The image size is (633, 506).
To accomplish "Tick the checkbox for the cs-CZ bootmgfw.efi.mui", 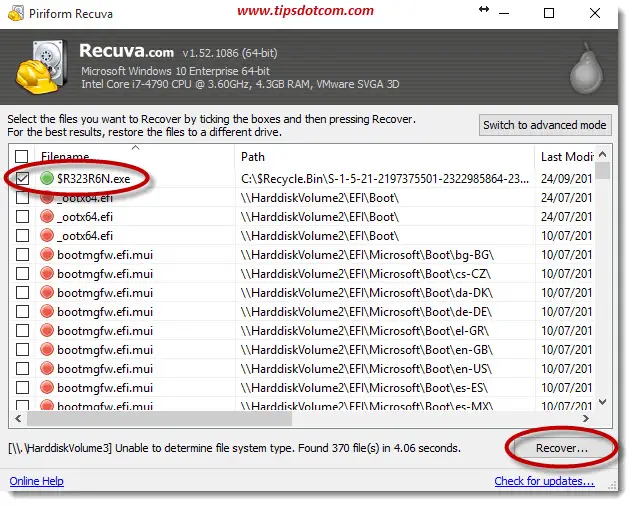I will click(x=22, y=273).
